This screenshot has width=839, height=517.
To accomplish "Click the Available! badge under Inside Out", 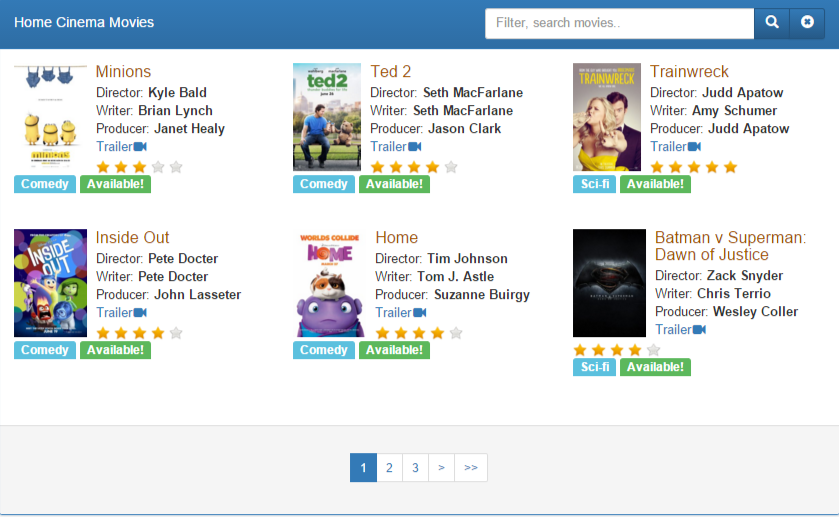I will coord(116,350).
